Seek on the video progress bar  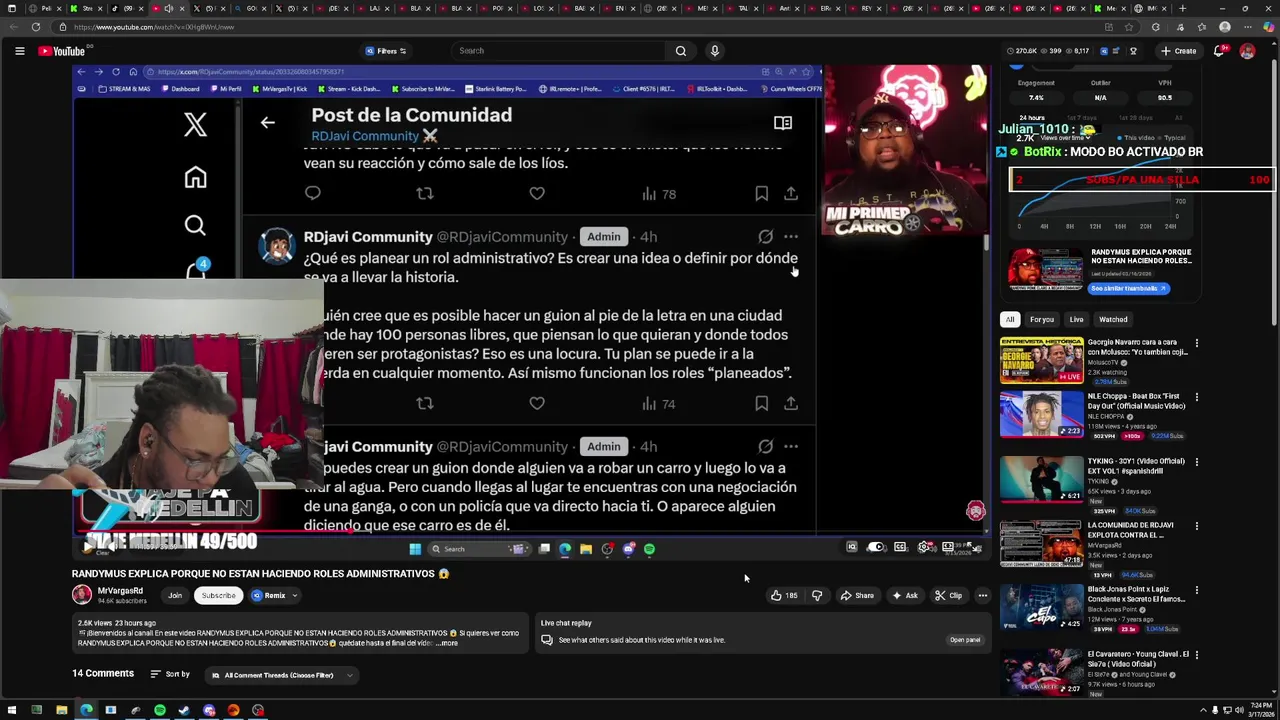[530, 530]
